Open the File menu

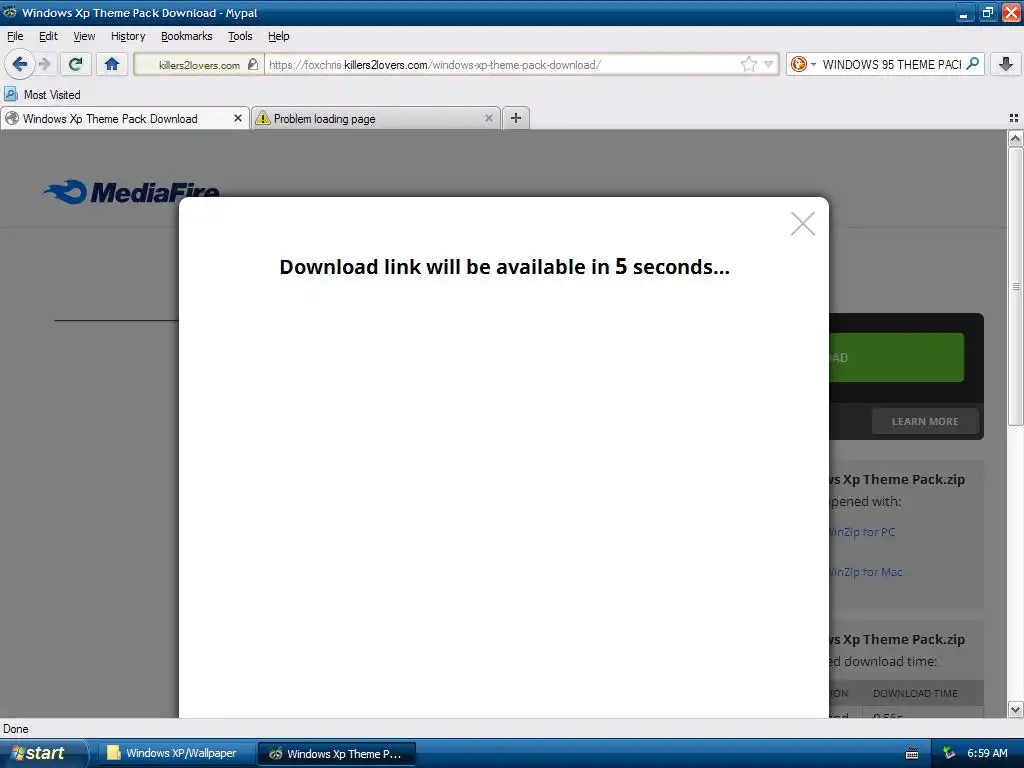(15, 36)
